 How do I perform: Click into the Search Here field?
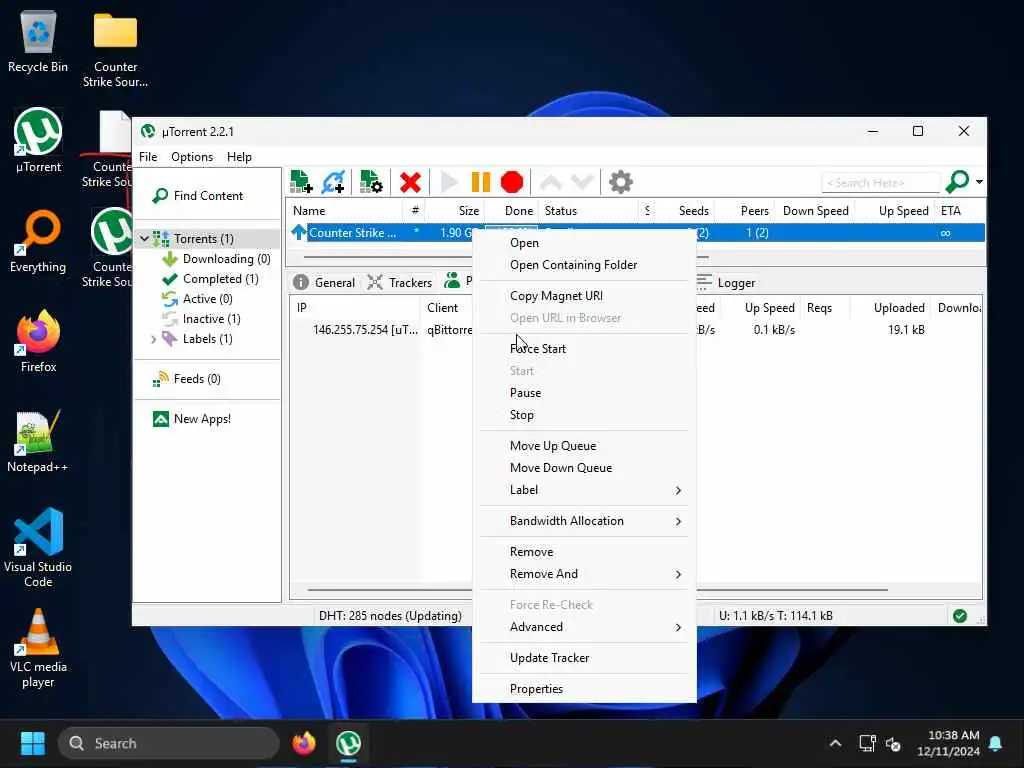coord(880,183)
